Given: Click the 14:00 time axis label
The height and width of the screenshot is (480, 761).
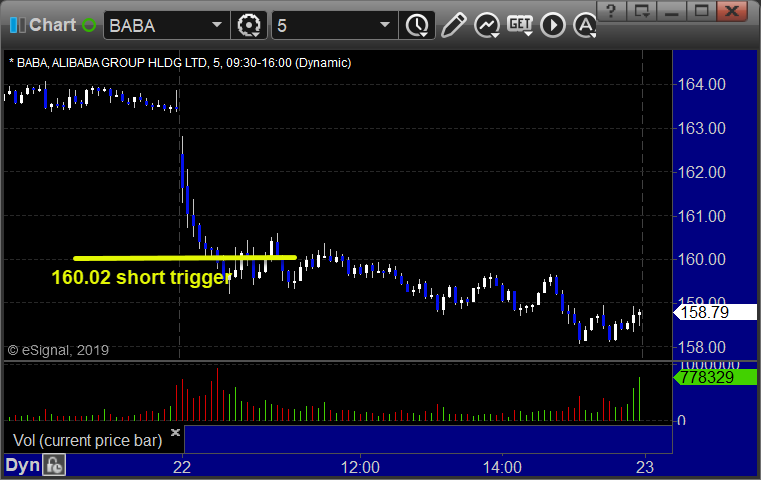Looking at the screenshot, I should [502, 467].
